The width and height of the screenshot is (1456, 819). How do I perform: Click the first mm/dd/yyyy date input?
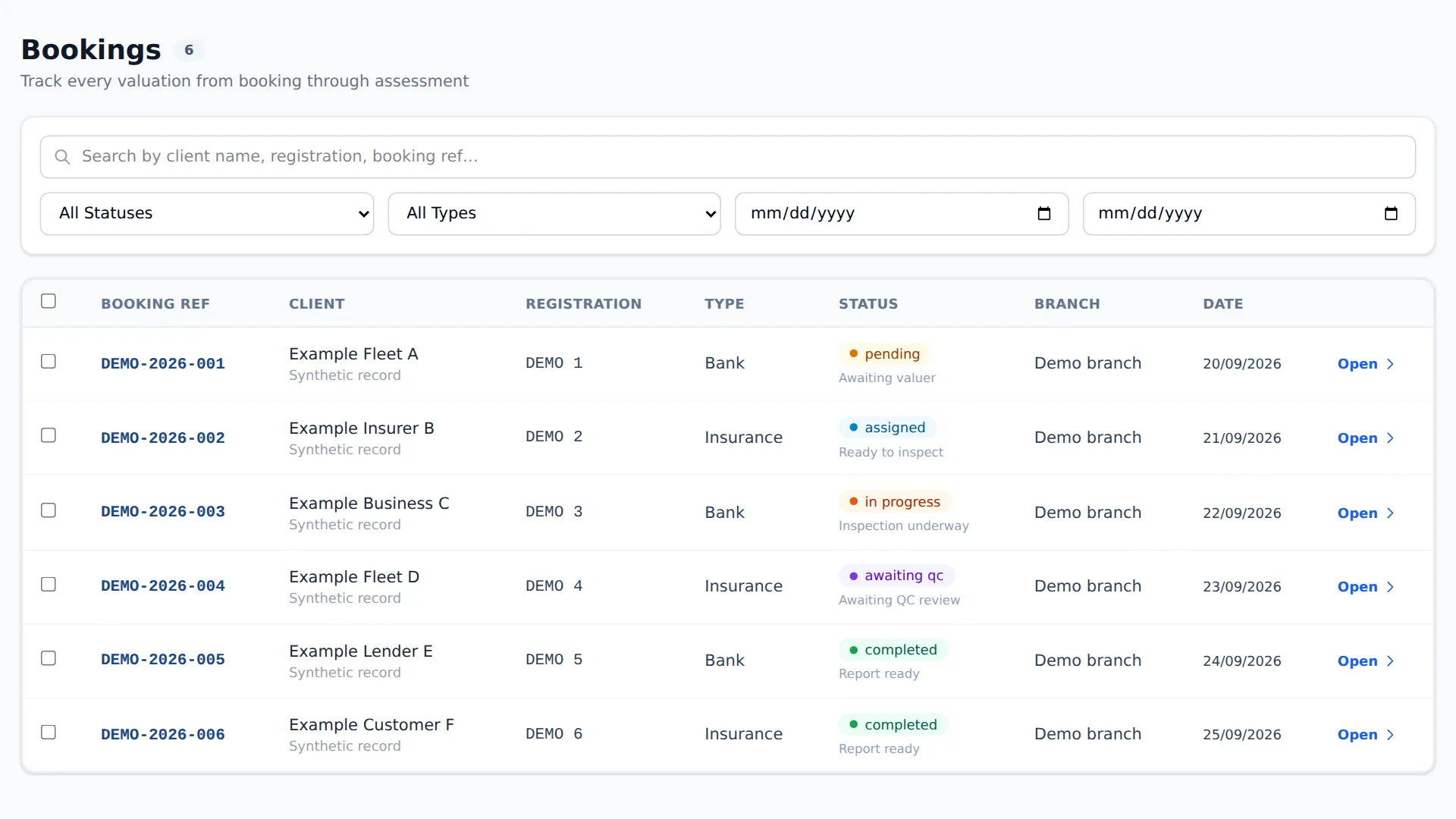coord(902,214)
